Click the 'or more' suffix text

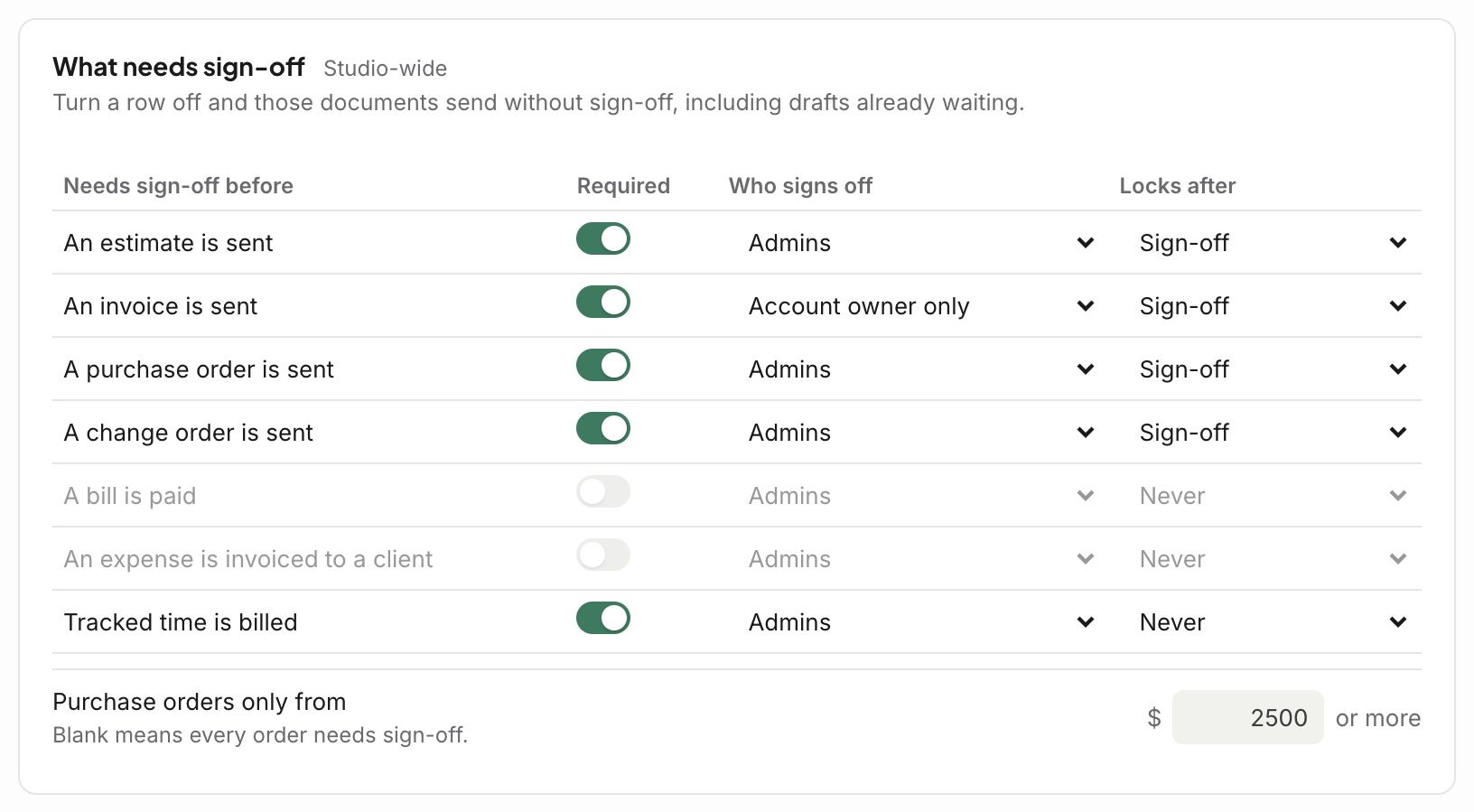pyautogui.click(x=1378, y=718)
